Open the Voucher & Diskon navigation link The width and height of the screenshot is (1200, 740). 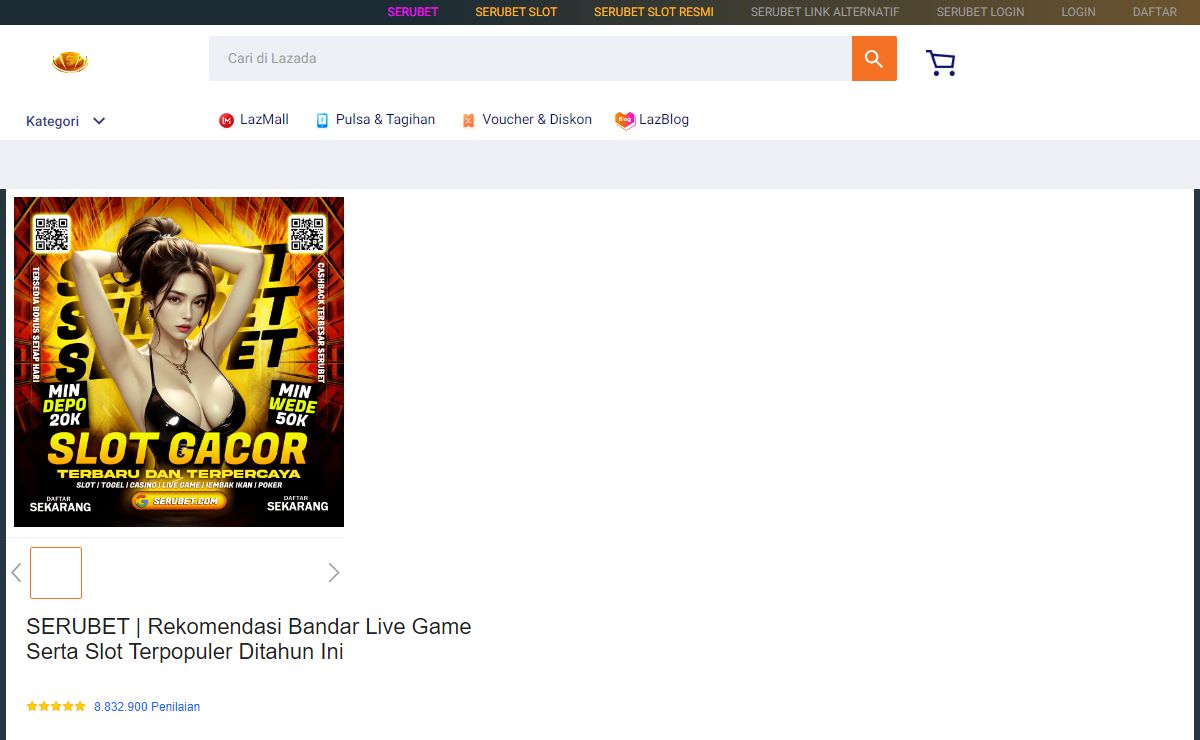[x=537, y=120]
